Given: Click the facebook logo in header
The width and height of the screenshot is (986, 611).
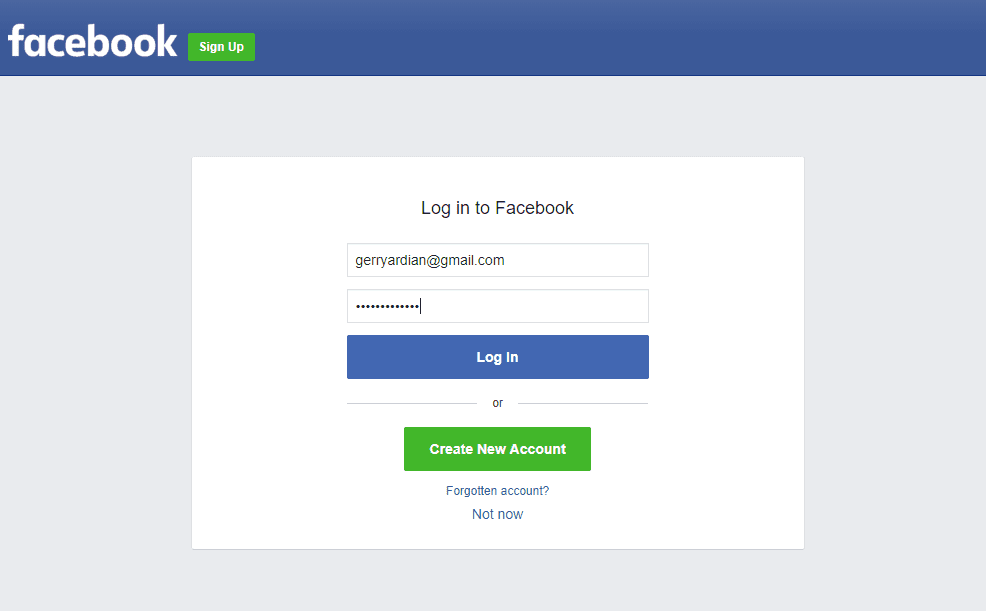Looking at the screenshot, I should click(92, 41).
